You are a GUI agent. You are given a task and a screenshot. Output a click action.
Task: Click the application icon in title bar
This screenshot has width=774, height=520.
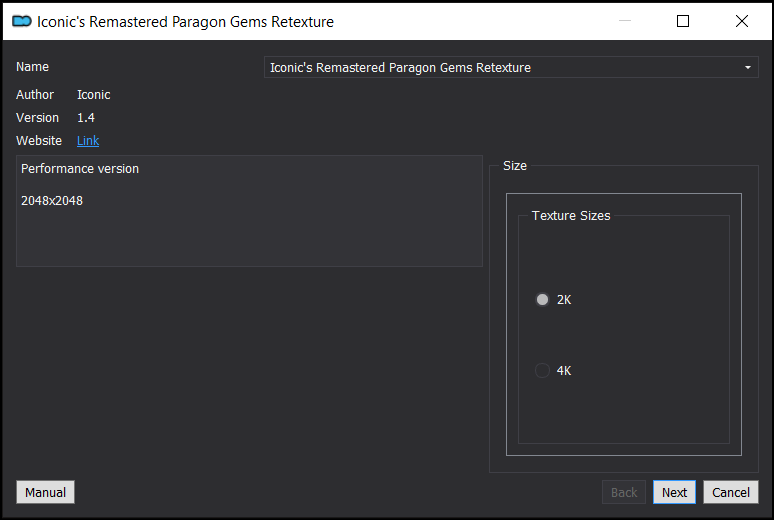click(22, 21)
